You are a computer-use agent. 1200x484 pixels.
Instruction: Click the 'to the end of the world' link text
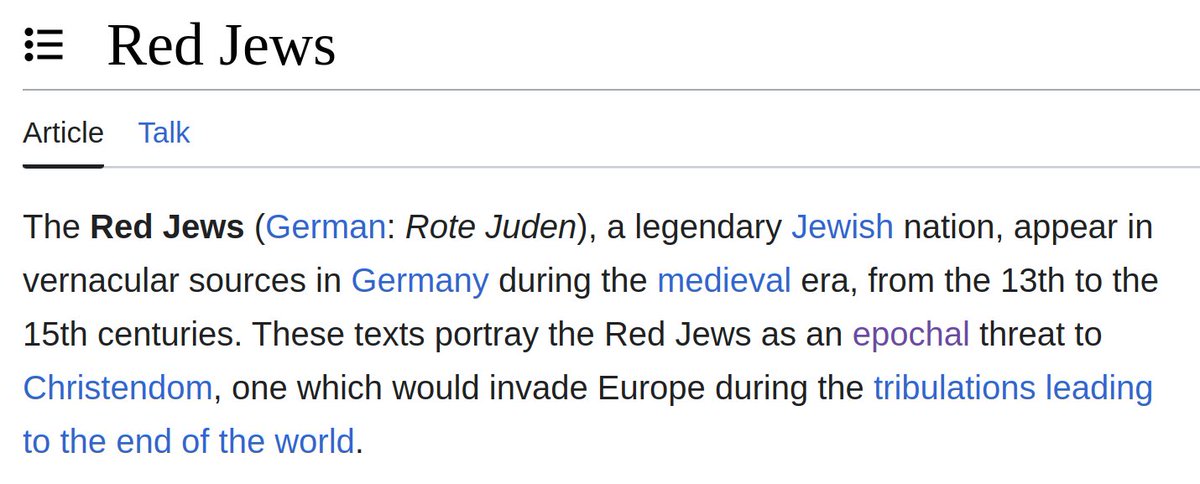[188, 440]
